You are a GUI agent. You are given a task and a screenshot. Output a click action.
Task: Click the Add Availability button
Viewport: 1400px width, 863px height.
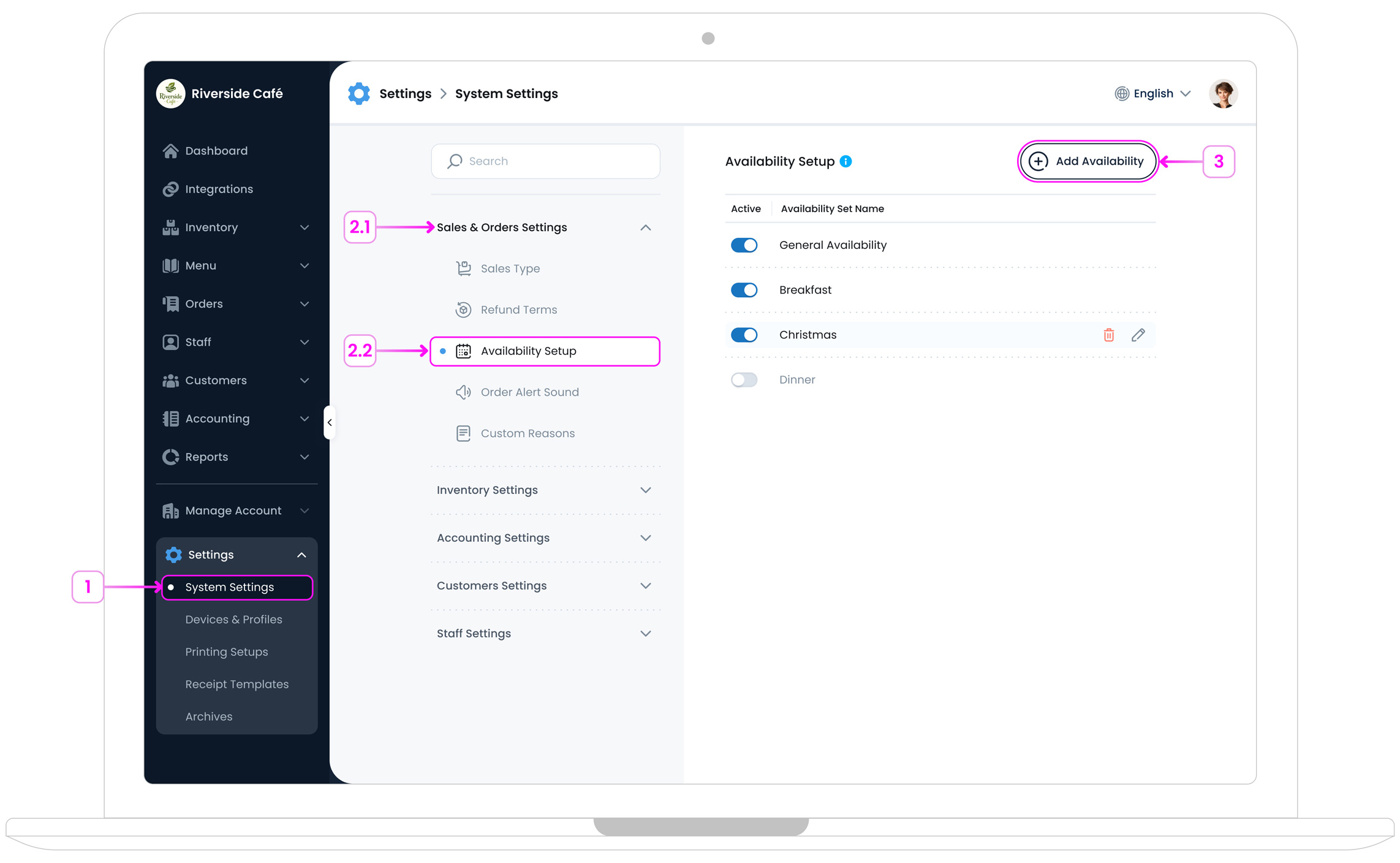coord(1087,161)
